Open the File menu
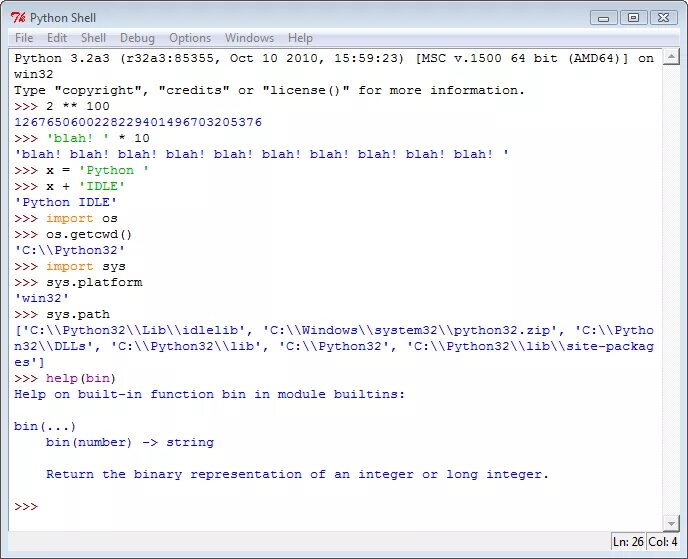The height and width of the screenshot is (559, 688). pyautogui.click(x=24, y=38)
